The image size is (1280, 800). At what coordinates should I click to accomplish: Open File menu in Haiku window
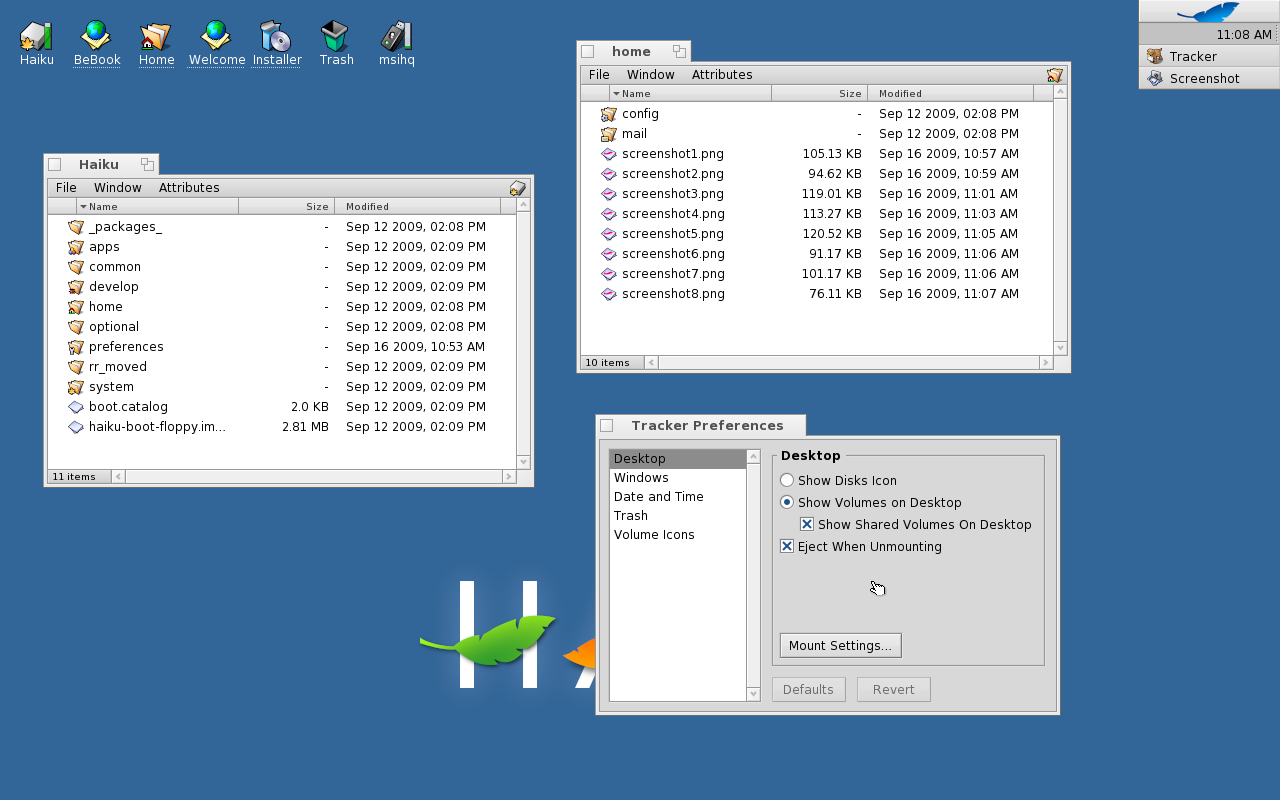click(x=66, y=188)
